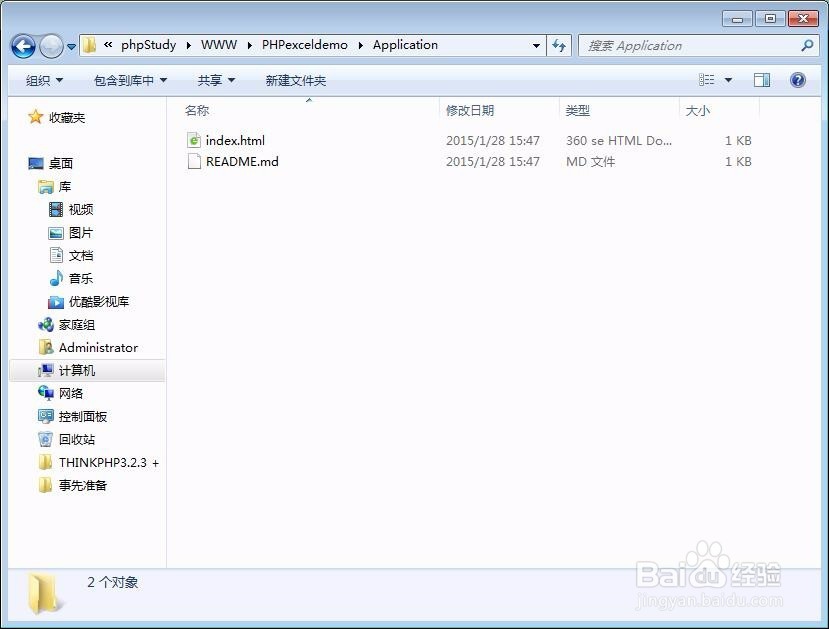The image size is (829, 629).
Task: Click the back navigation arrow
Action: point(22,46)
